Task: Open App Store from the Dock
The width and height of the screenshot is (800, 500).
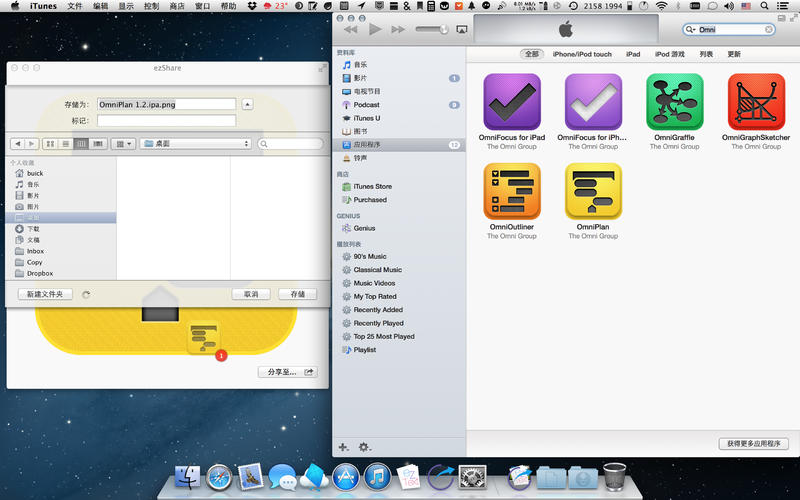Action: (345, 478)
